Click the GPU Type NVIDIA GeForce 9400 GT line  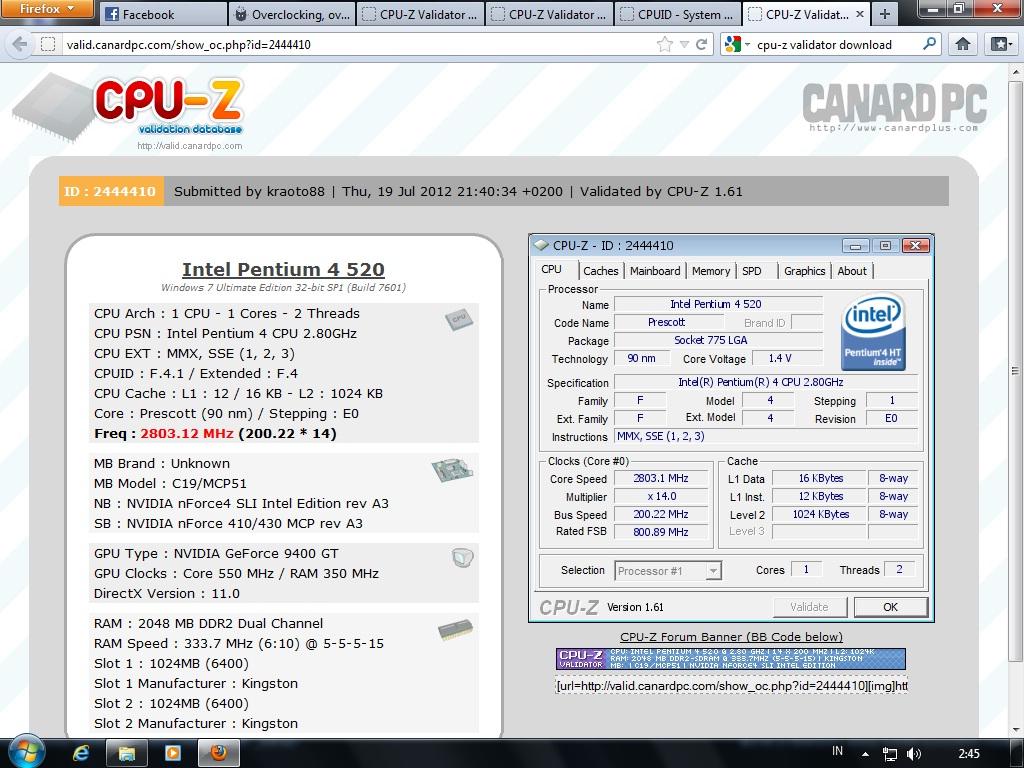(x=216, y=554)
